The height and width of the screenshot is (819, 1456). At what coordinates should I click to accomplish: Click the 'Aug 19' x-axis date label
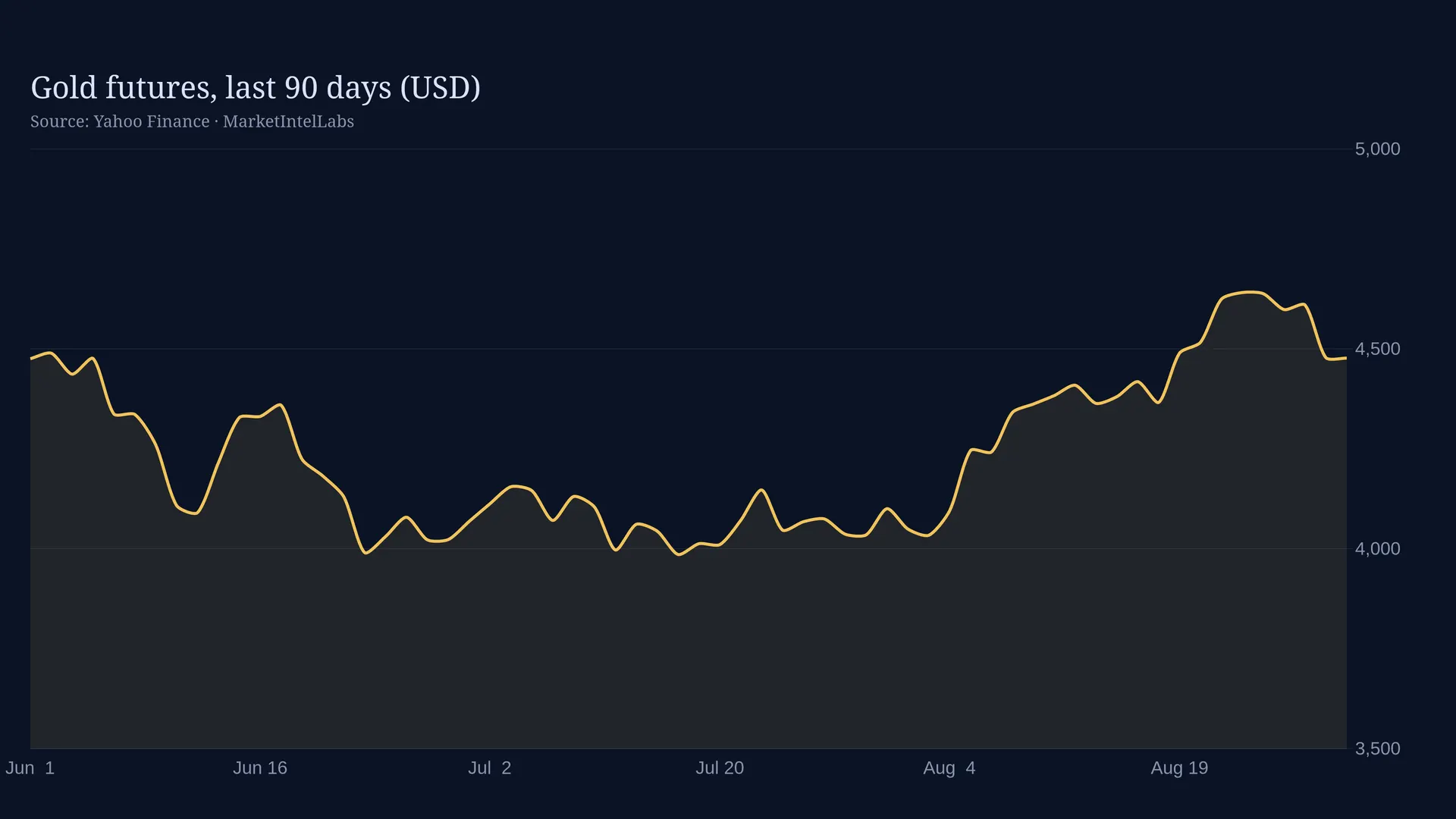[x=1179, y=768]
